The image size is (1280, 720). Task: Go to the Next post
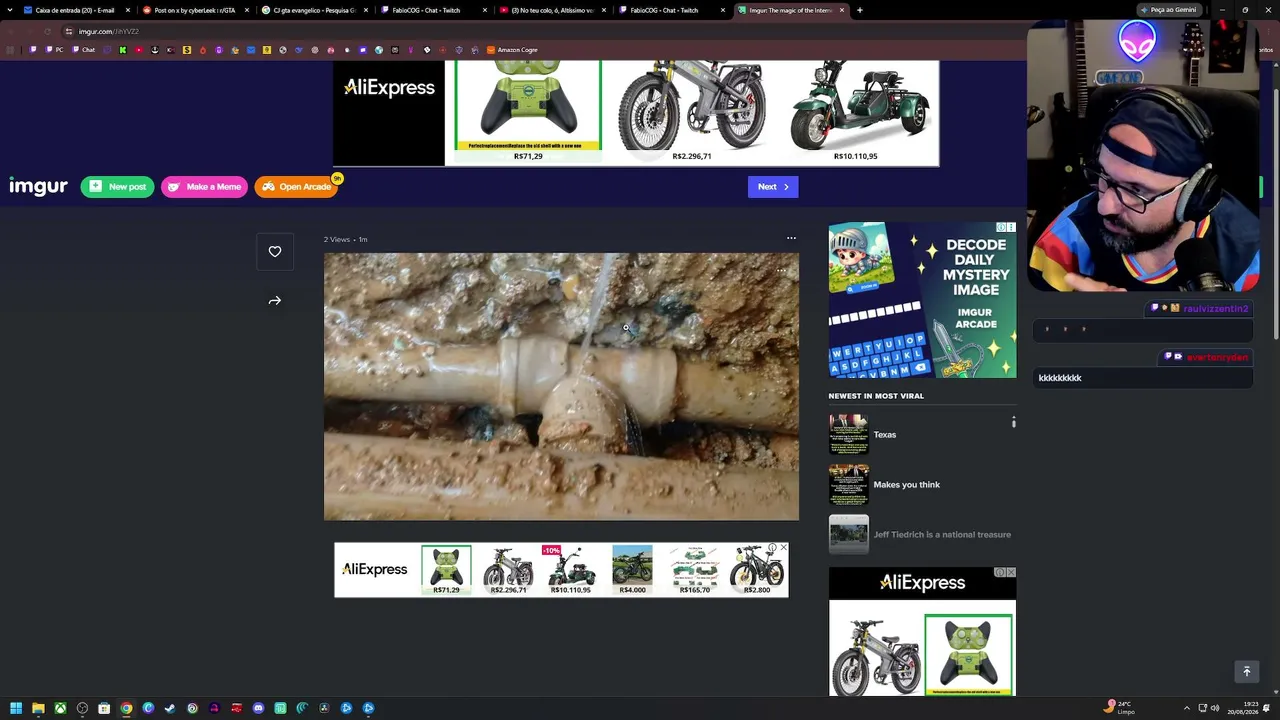pos(773,187)
